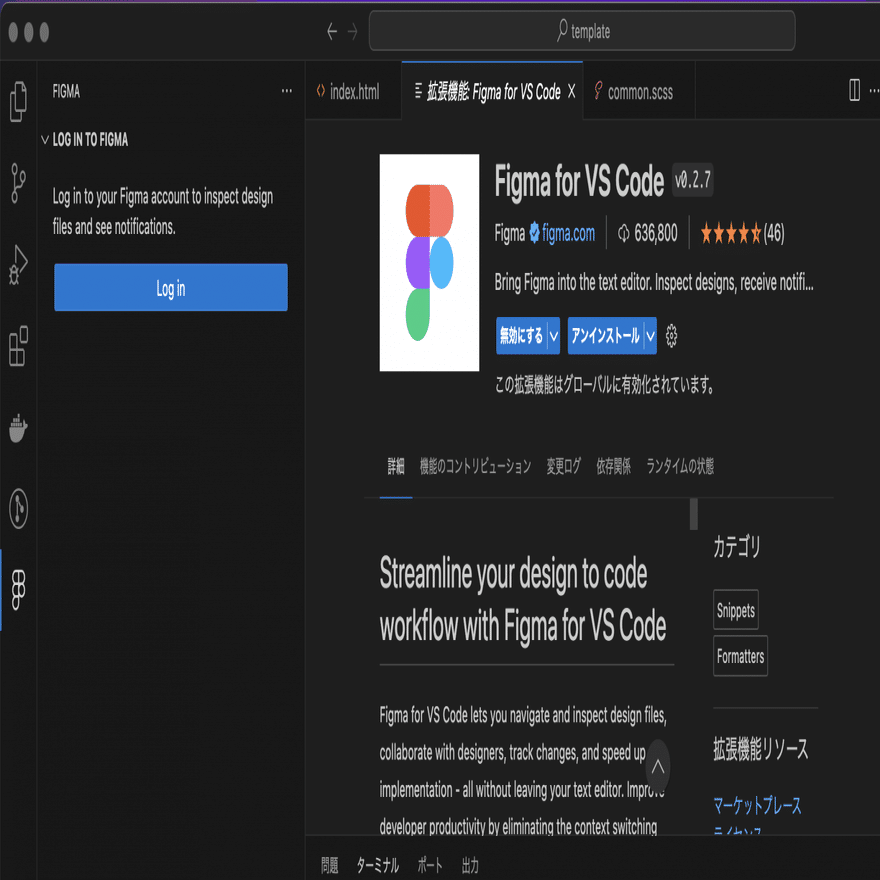Open the Run and Debug view
The height and width of the screenshot is (880, 880).
(19, 264)
